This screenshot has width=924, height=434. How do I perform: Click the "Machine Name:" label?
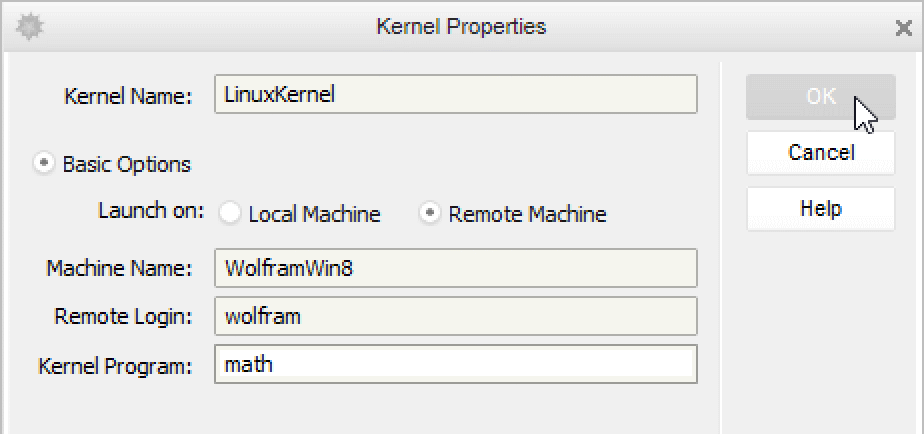pos(118,269)
